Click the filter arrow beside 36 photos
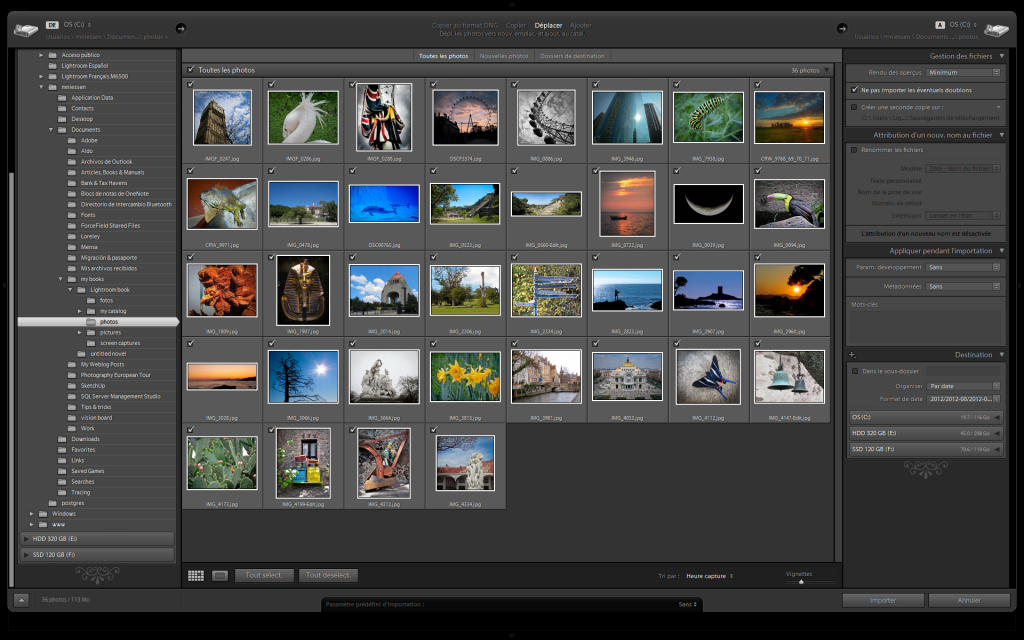The height and width of the screenshot is (640, 1024). [826, 71]
